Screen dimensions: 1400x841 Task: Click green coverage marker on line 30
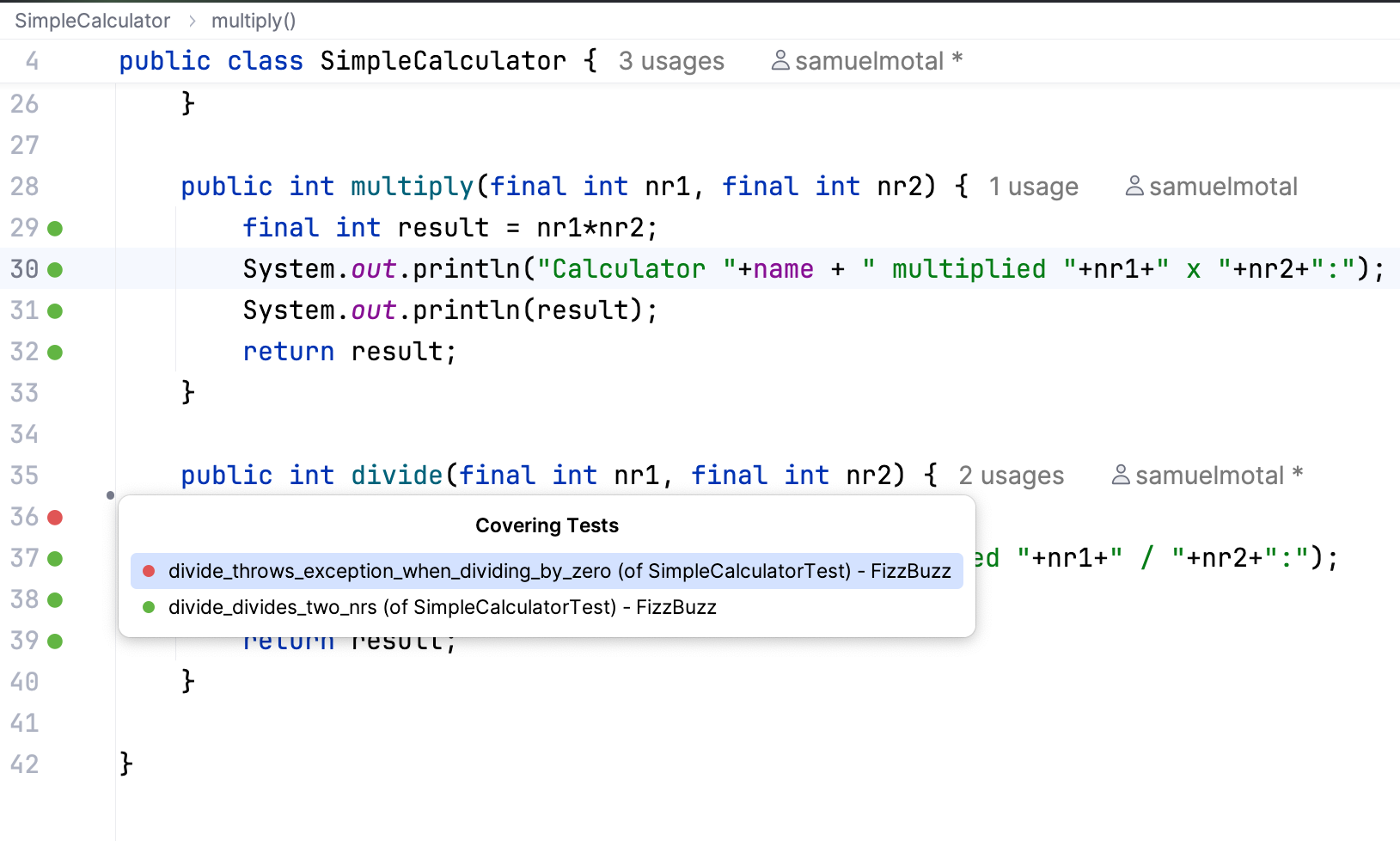click(x=55, y=270)
